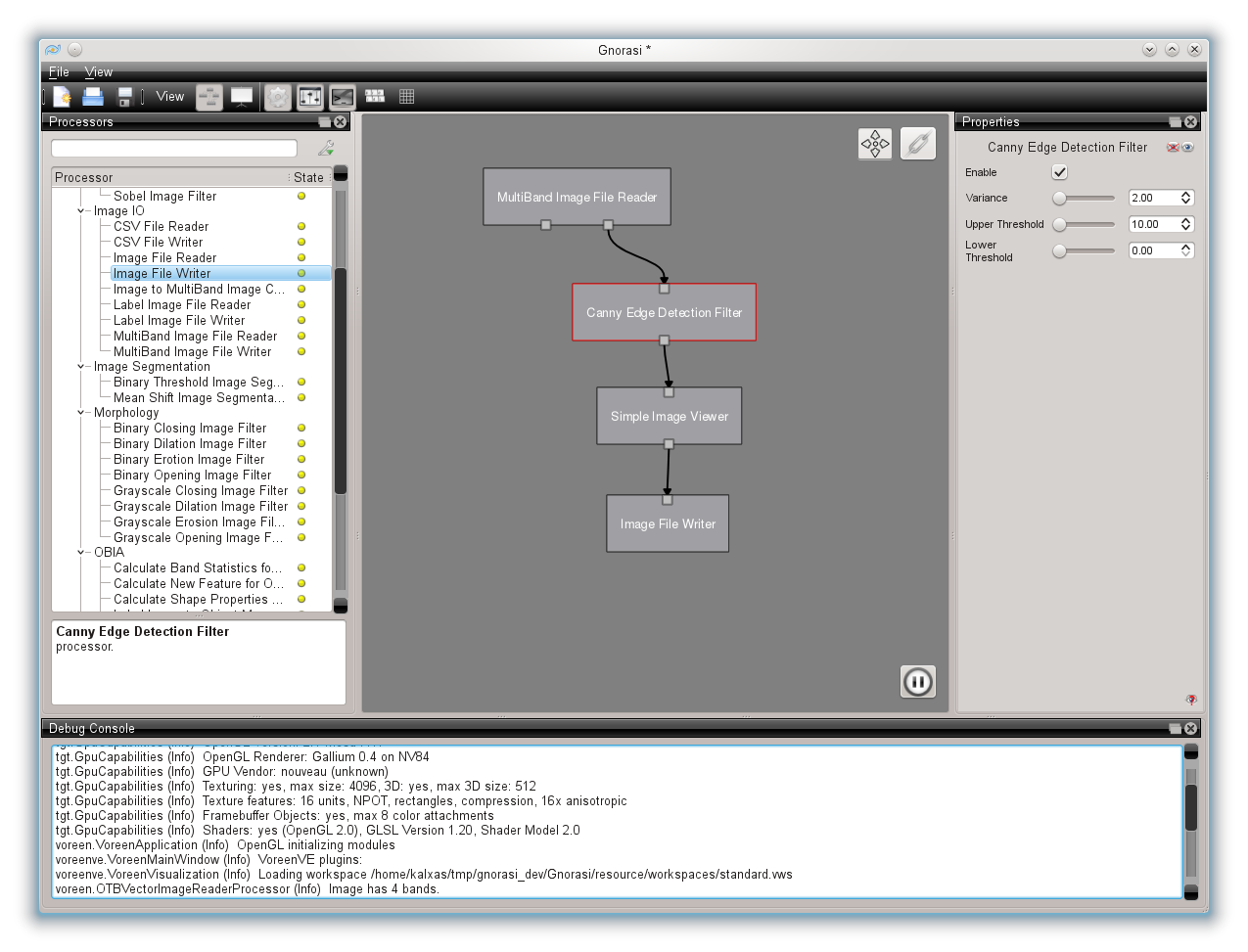
Task: Collapse the OBIA tree group
Action: [82, 553]
